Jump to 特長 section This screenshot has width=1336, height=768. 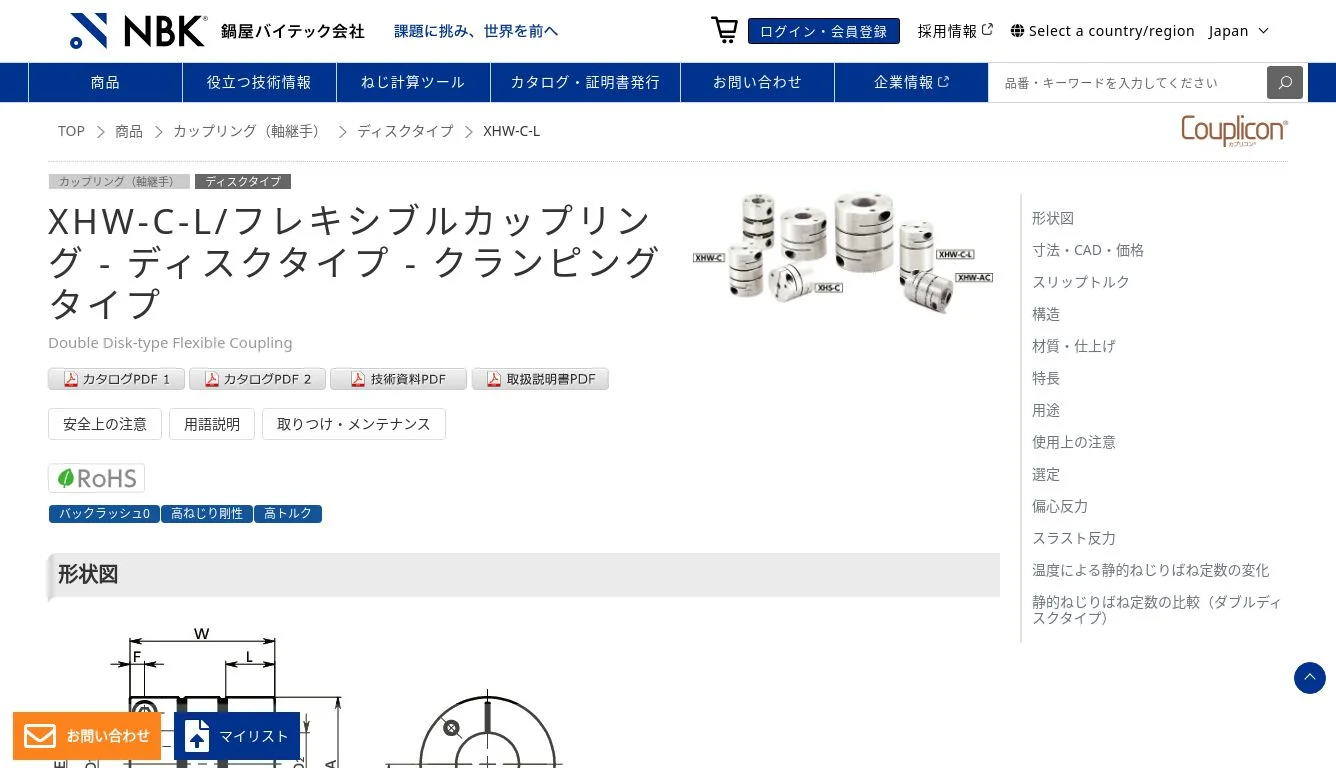(1046, 378)
